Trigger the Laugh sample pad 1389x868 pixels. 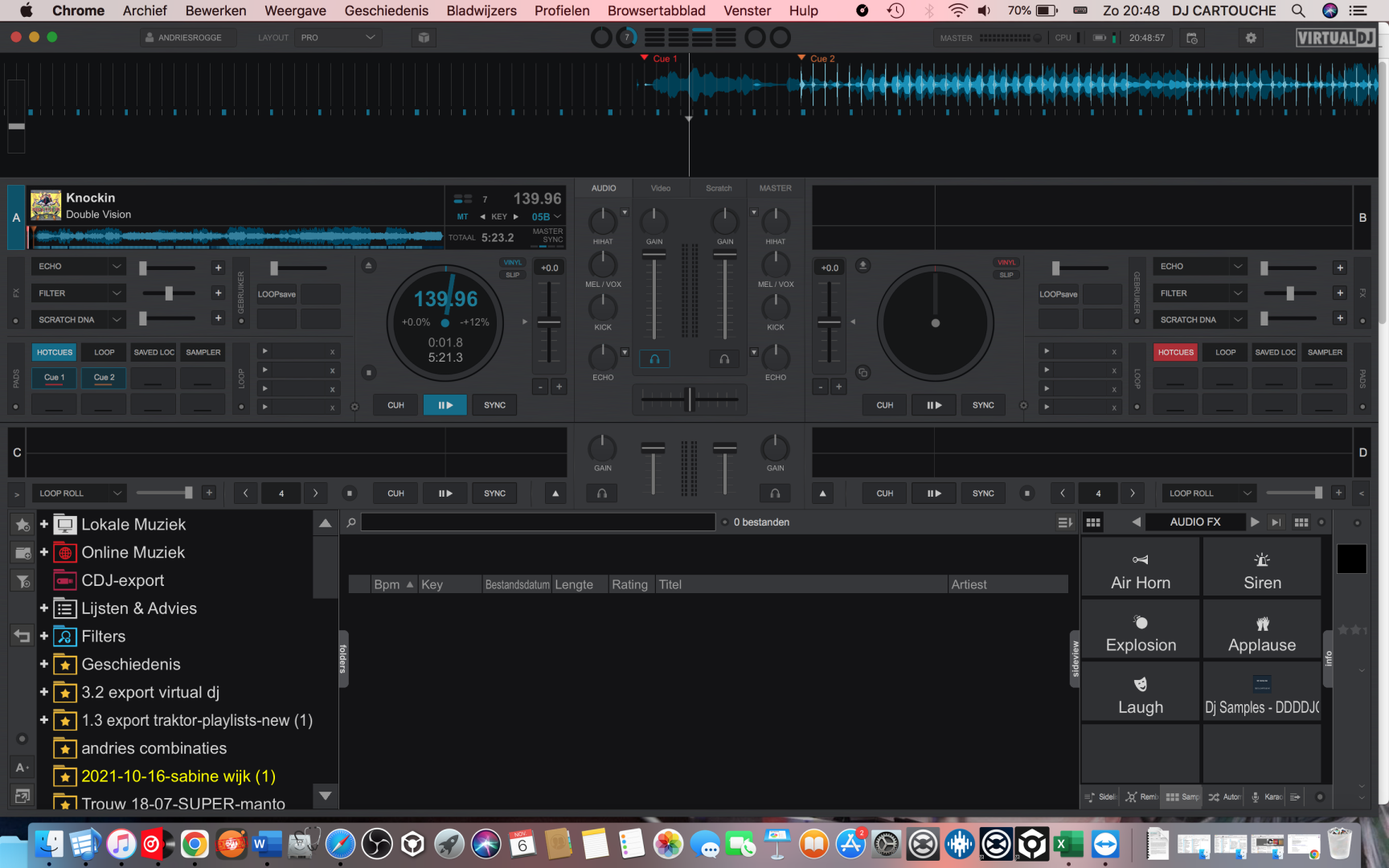[x=1140, y=692]
